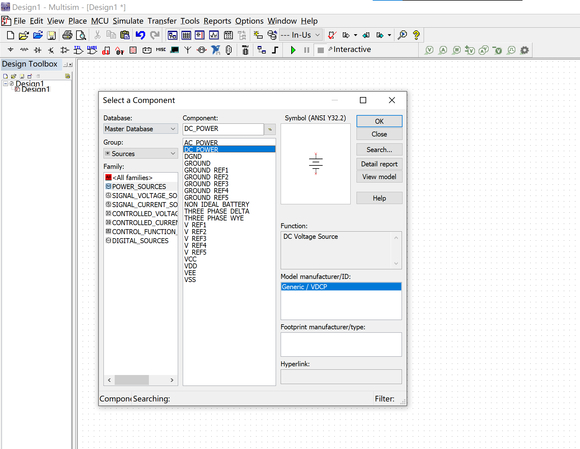
Task: Paste using the clipboard toolbar icon
Action: pyautogui.click(x=125, y=35)
